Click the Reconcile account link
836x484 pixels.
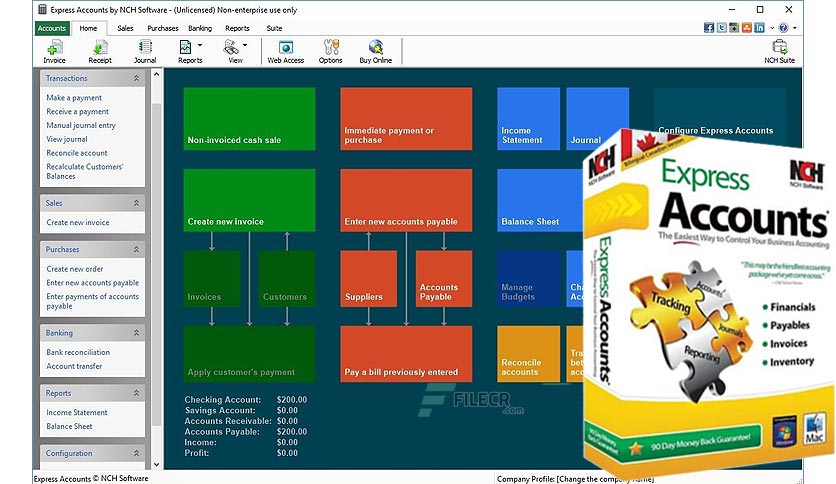(x=77, y=153)
